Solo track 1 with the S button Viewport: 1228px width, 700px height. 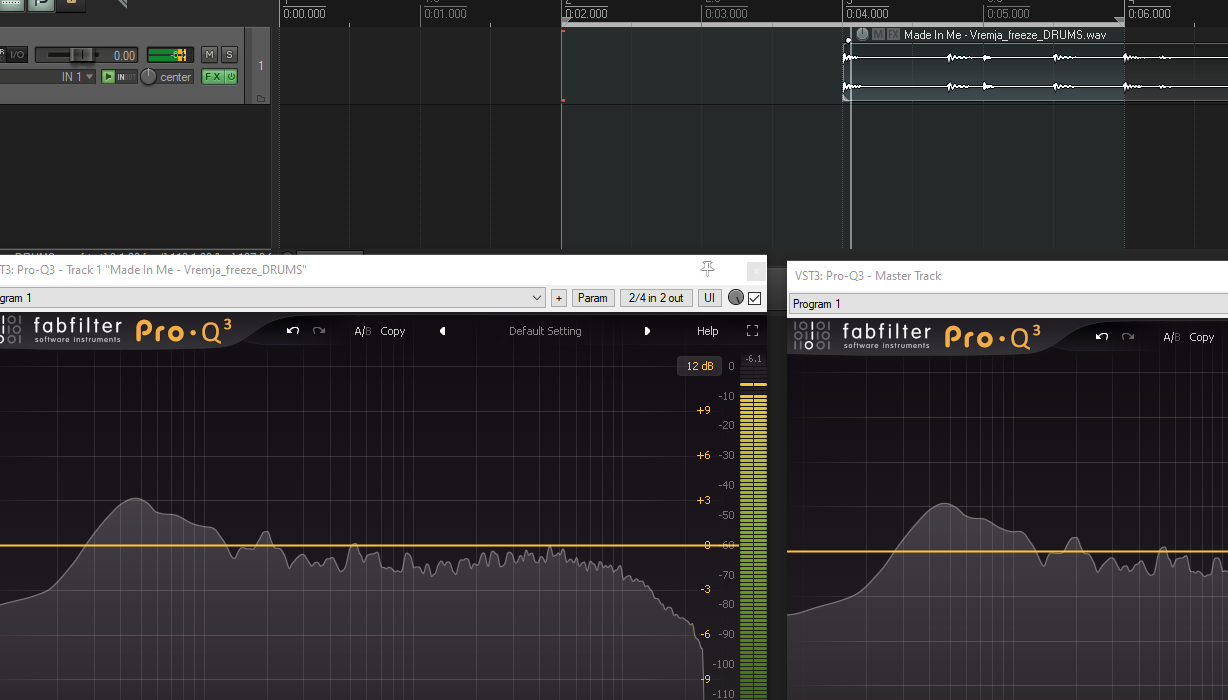(229, 55)
